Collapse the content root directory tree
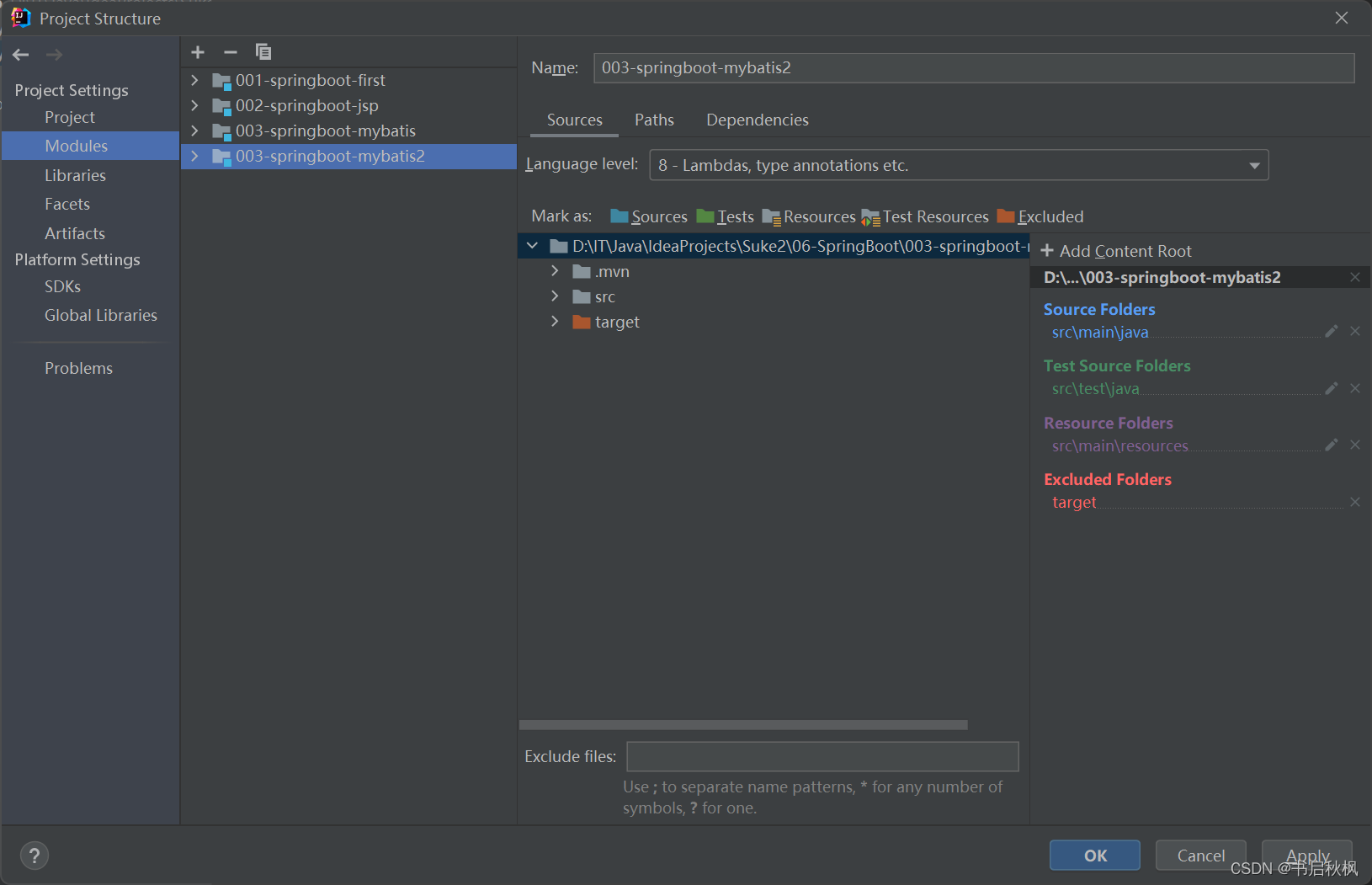Screen dimensions: 1372x885 point(532,246)
